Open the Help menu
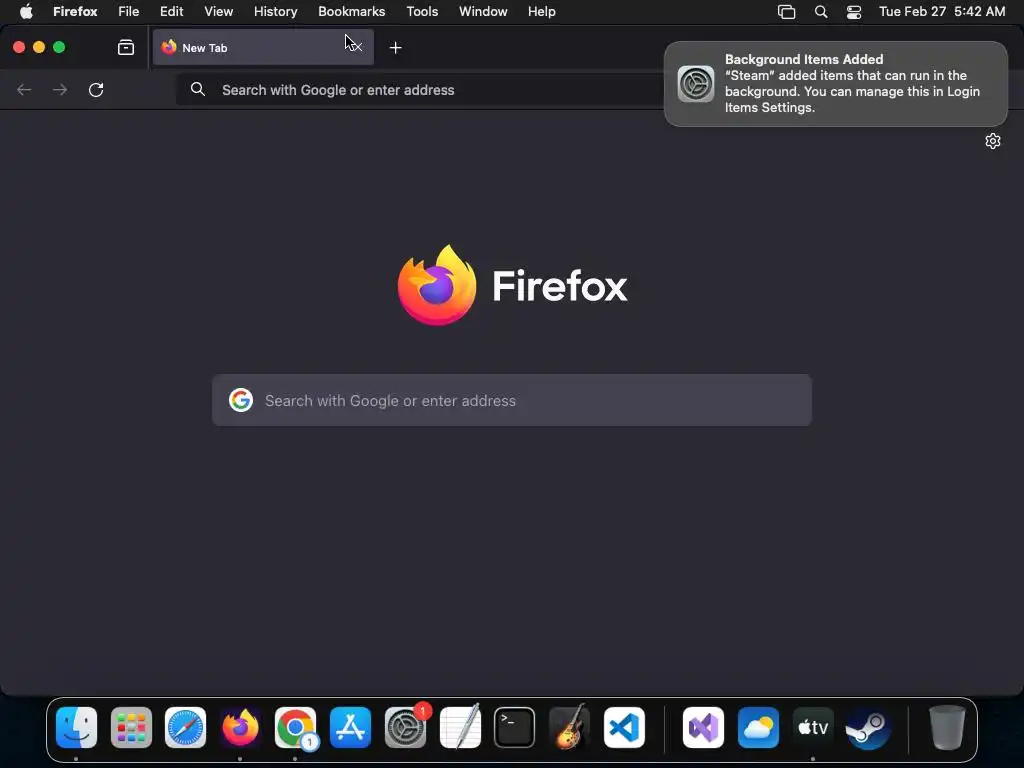The image size is (1024, 768). pyautogui.click(x=541, y=11)
